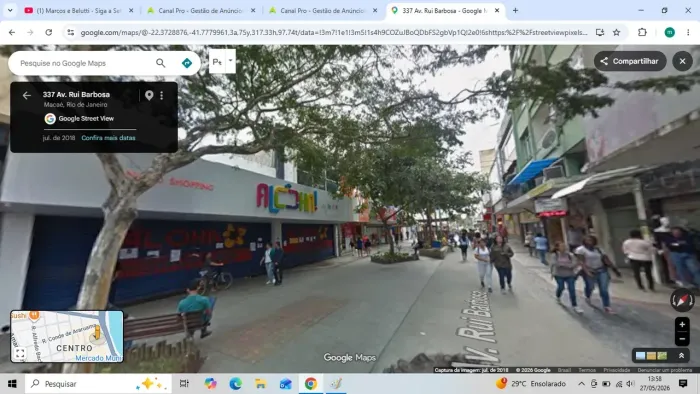
Task: Click the Chrome taskbar icon
Action: (x=311, y=383)
